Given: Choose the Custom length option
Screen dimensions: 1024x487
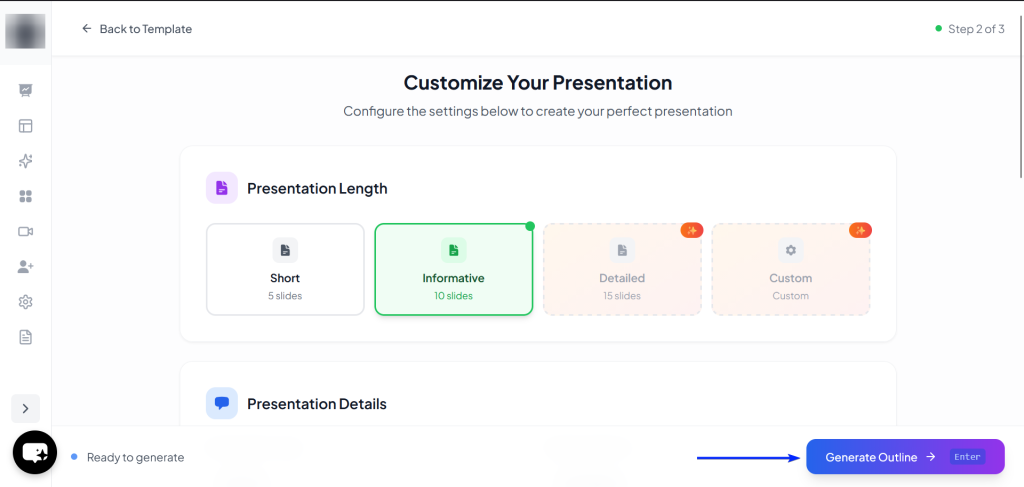Looking at the screenshot, I should 790,269.
